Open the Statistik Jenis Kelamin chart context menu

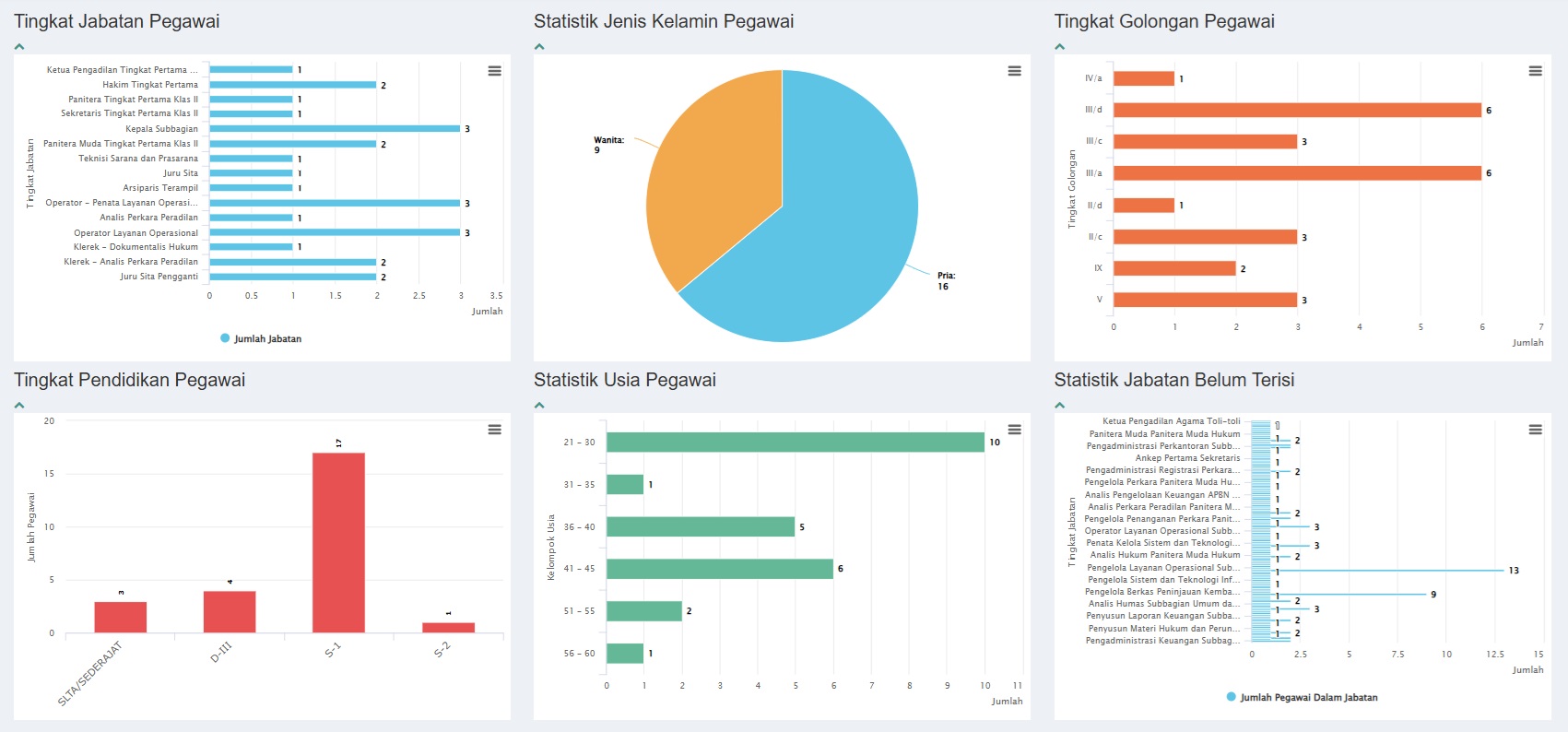point(1014,71)
